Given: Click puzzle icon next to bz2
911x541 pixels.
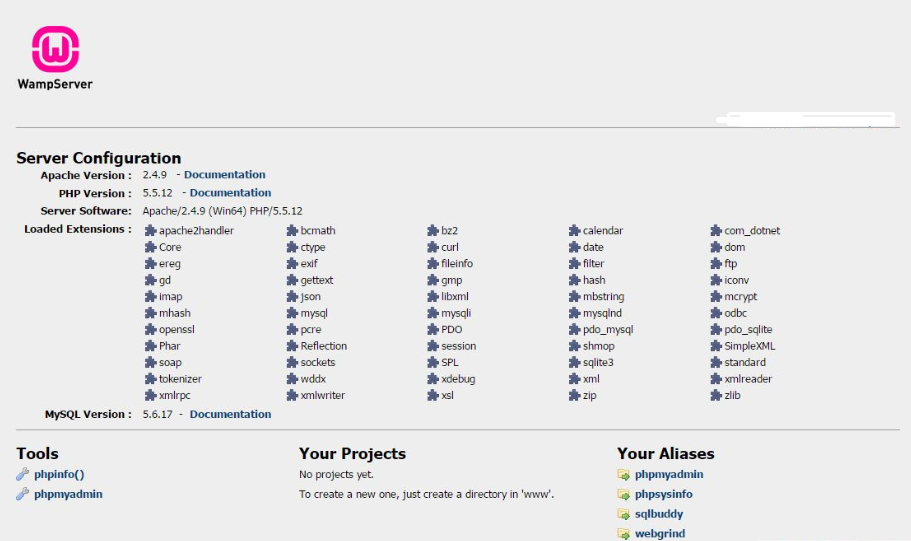Looking at the screenshot, I should click(433, 231).
